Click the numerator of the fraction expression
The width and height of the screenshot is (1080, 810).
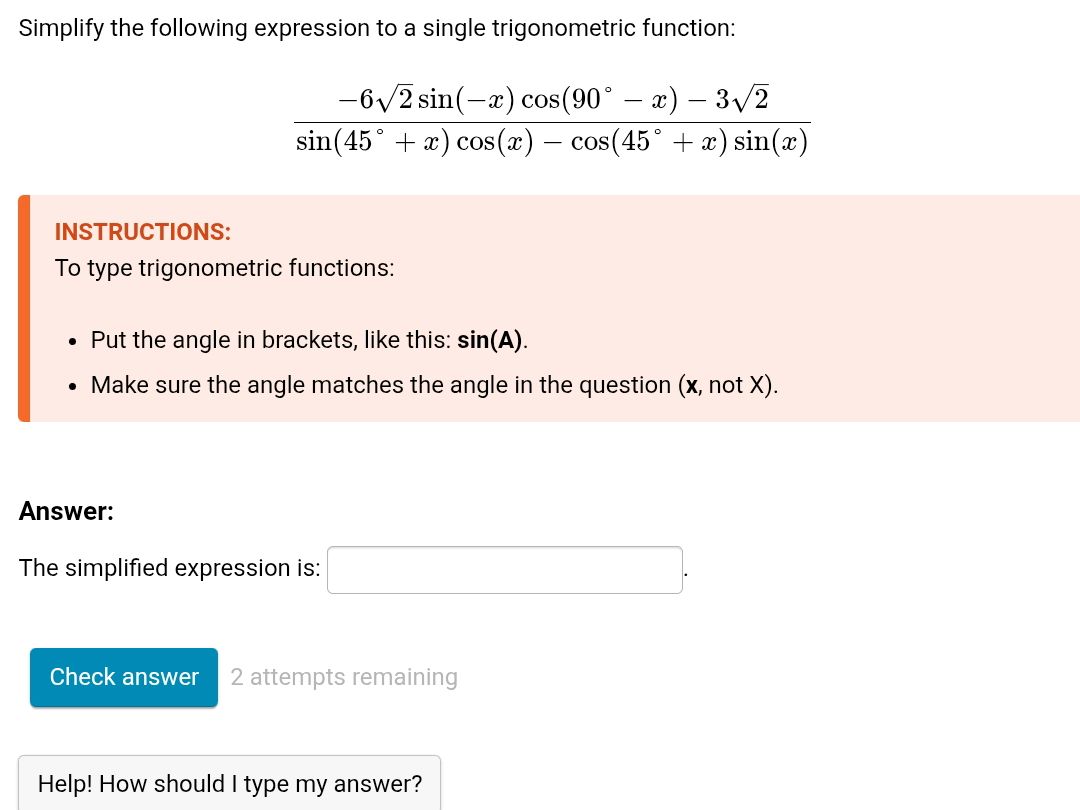(x=552, y=97)
